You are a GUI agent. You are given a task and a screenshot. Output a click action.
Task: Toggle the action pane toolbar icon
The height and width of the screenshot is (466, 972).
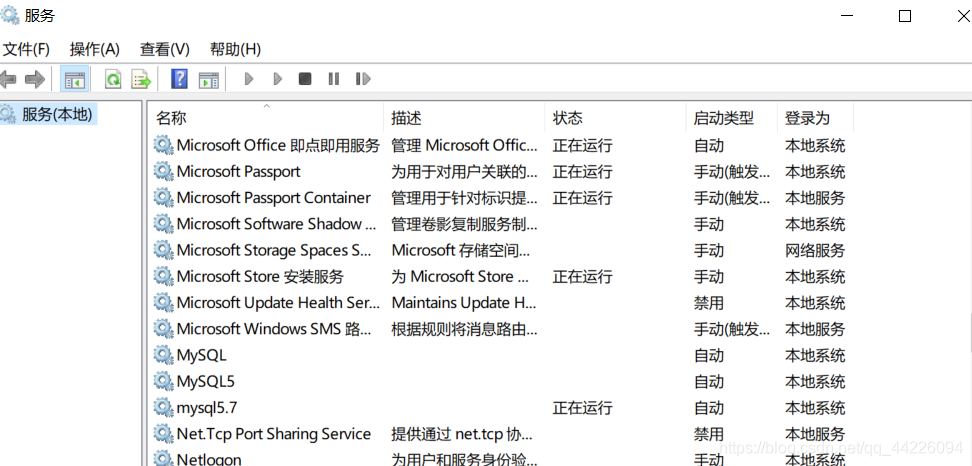[x=209, y=80]
